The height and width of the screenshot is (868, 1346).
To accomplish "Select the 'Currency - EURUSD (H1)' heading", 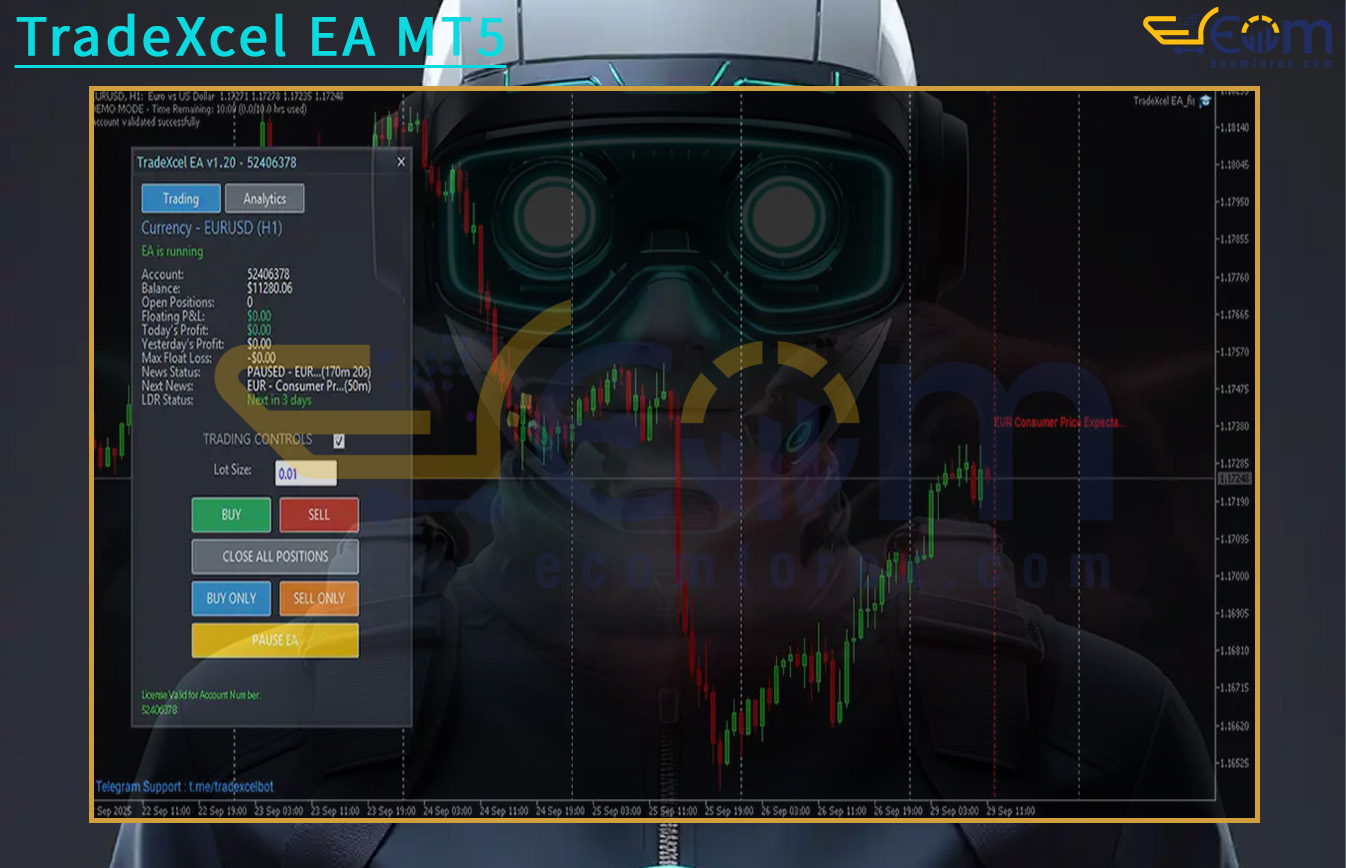I will (x=211, y=228).
